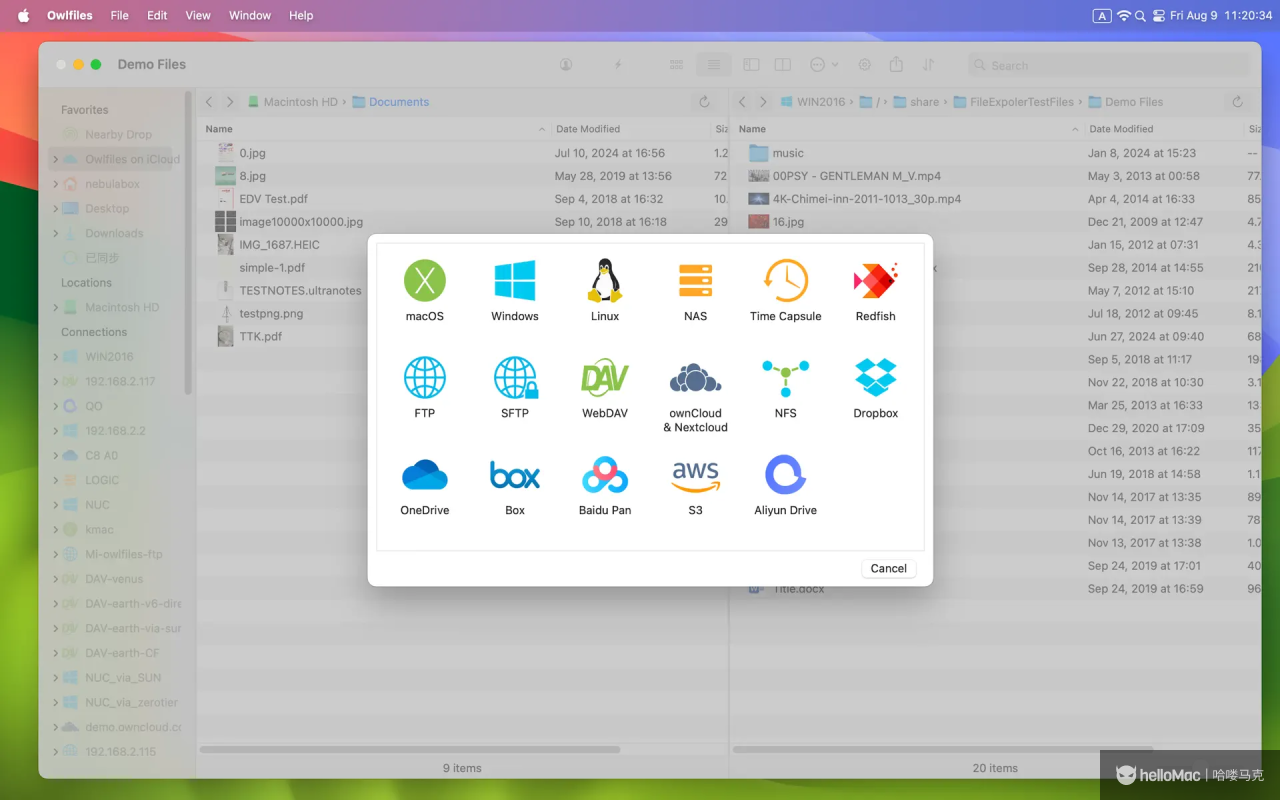Open the toolbar settings gear

(x=865, y=64)
